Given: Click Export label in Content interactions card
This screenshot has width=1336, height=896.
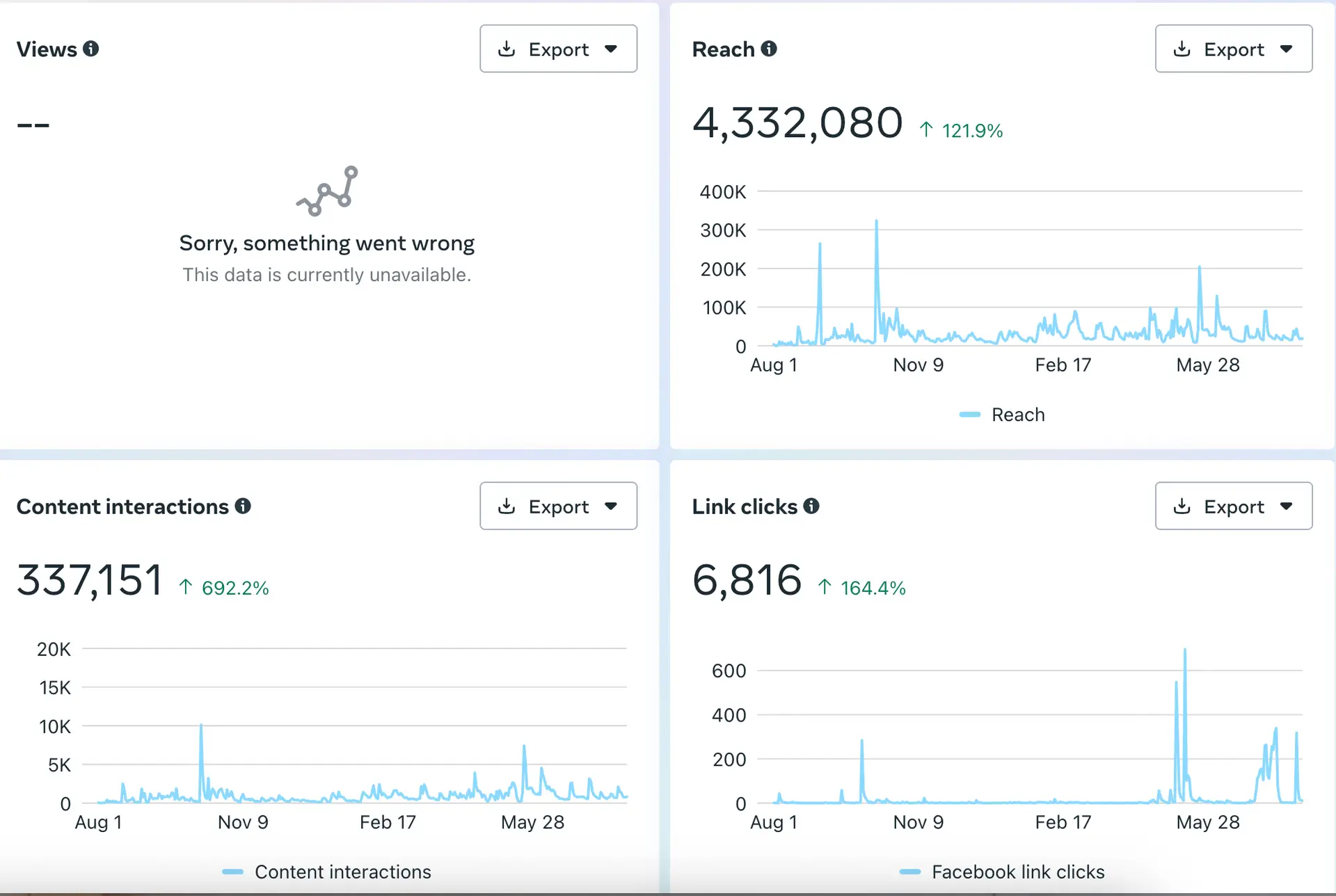Looking at the screenshot, I should coord(559,506).
